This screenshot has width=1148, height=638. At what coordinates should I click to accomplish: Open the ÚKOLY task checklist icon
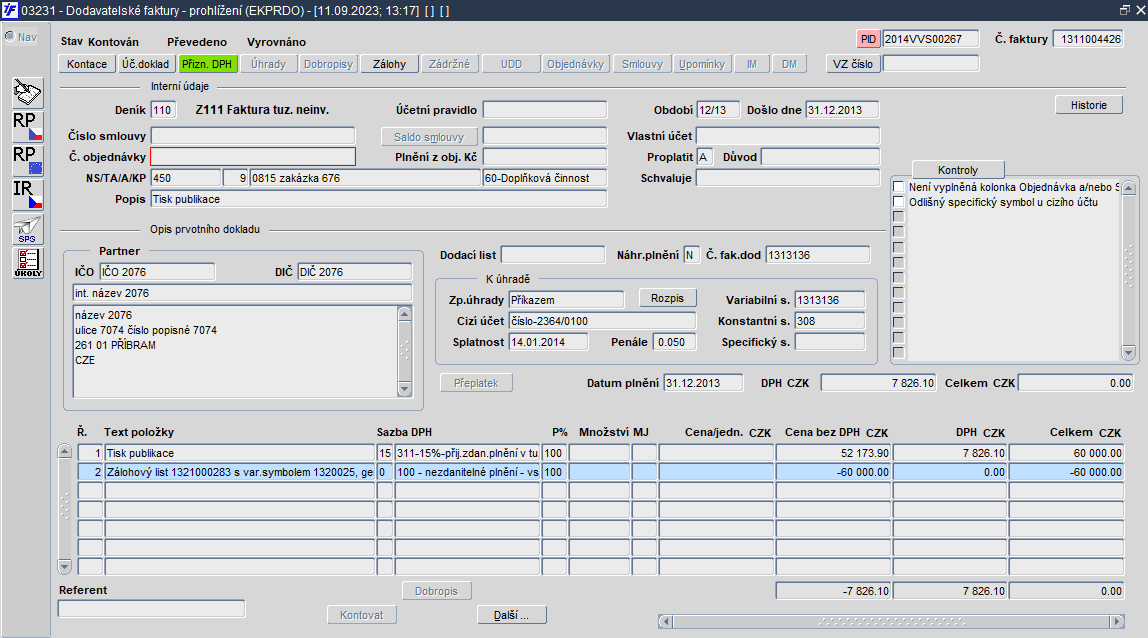(28, 263)
